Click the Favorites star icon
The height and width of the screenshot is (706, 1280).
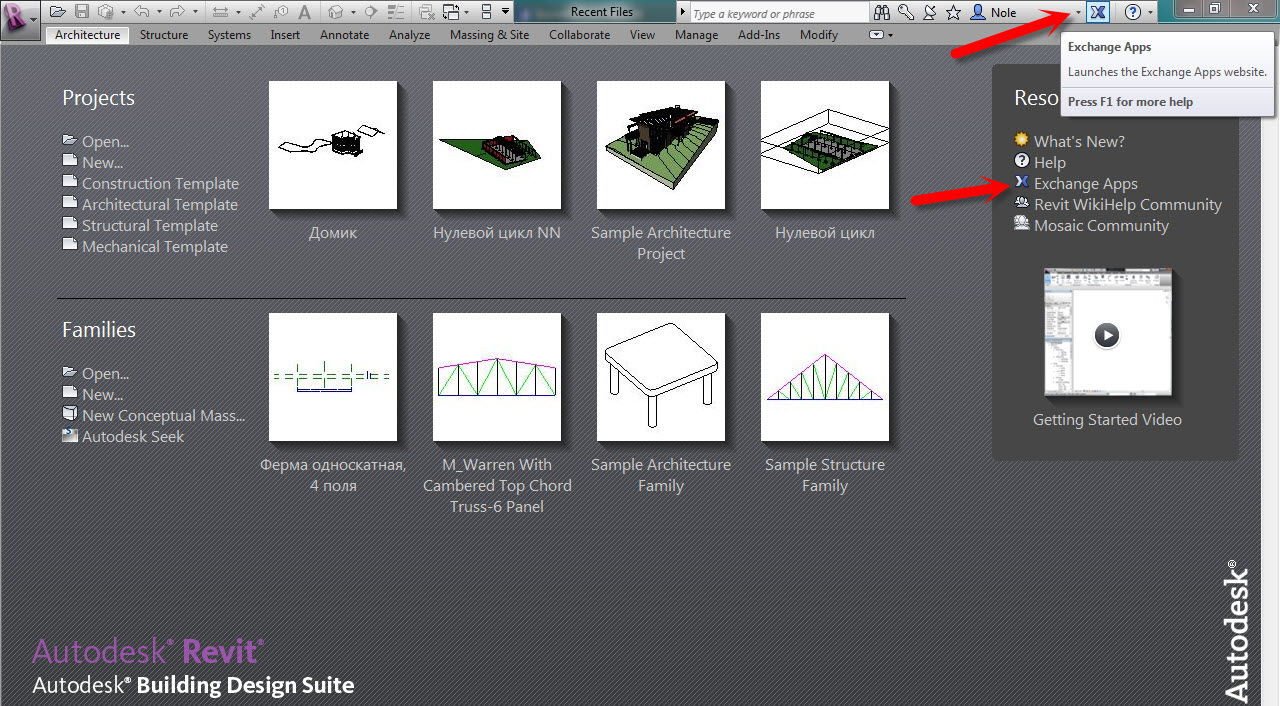point(953,13)
